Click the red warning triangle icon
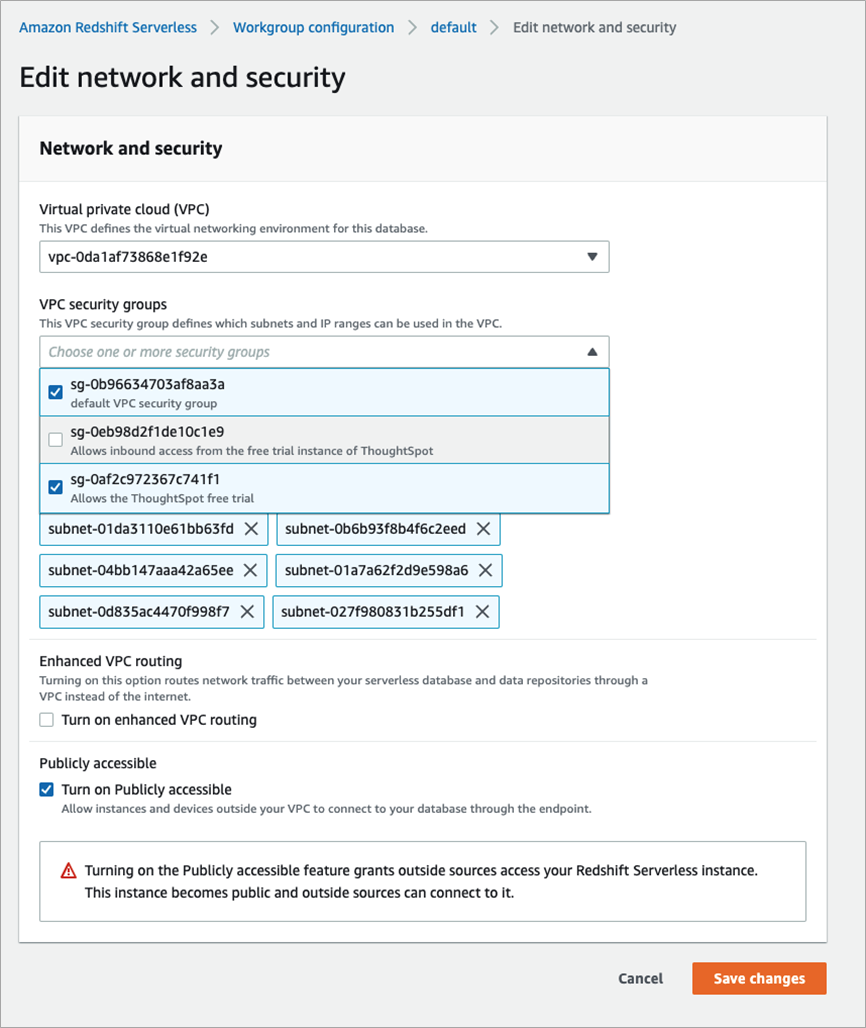 (69, 870)
